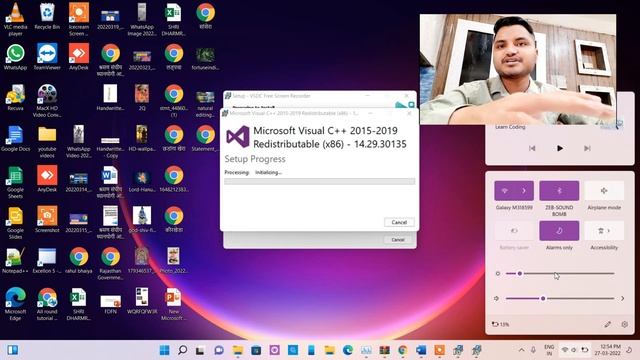Open sound output chevron beside volume slider
The width and height of the screenshot is (640, 360).
622,298
